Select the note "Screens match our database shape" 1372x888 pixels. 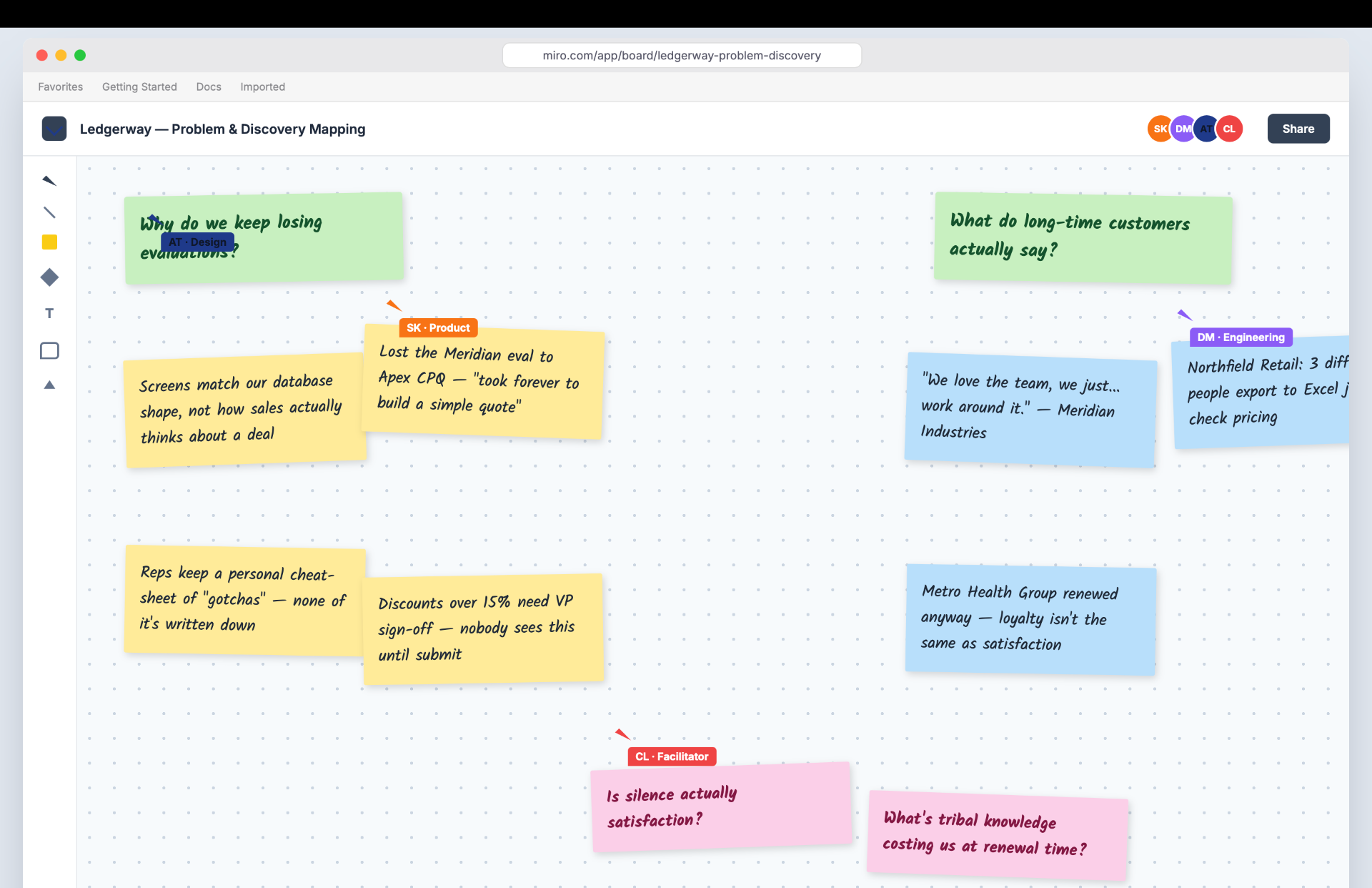tap(246, 410)
